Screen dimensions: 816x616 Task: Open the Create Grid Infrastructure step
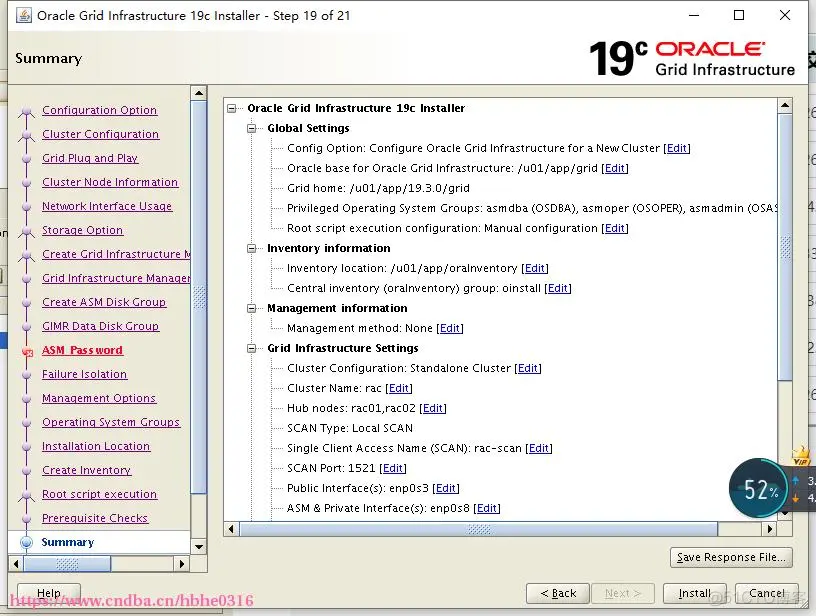(116, 254)
